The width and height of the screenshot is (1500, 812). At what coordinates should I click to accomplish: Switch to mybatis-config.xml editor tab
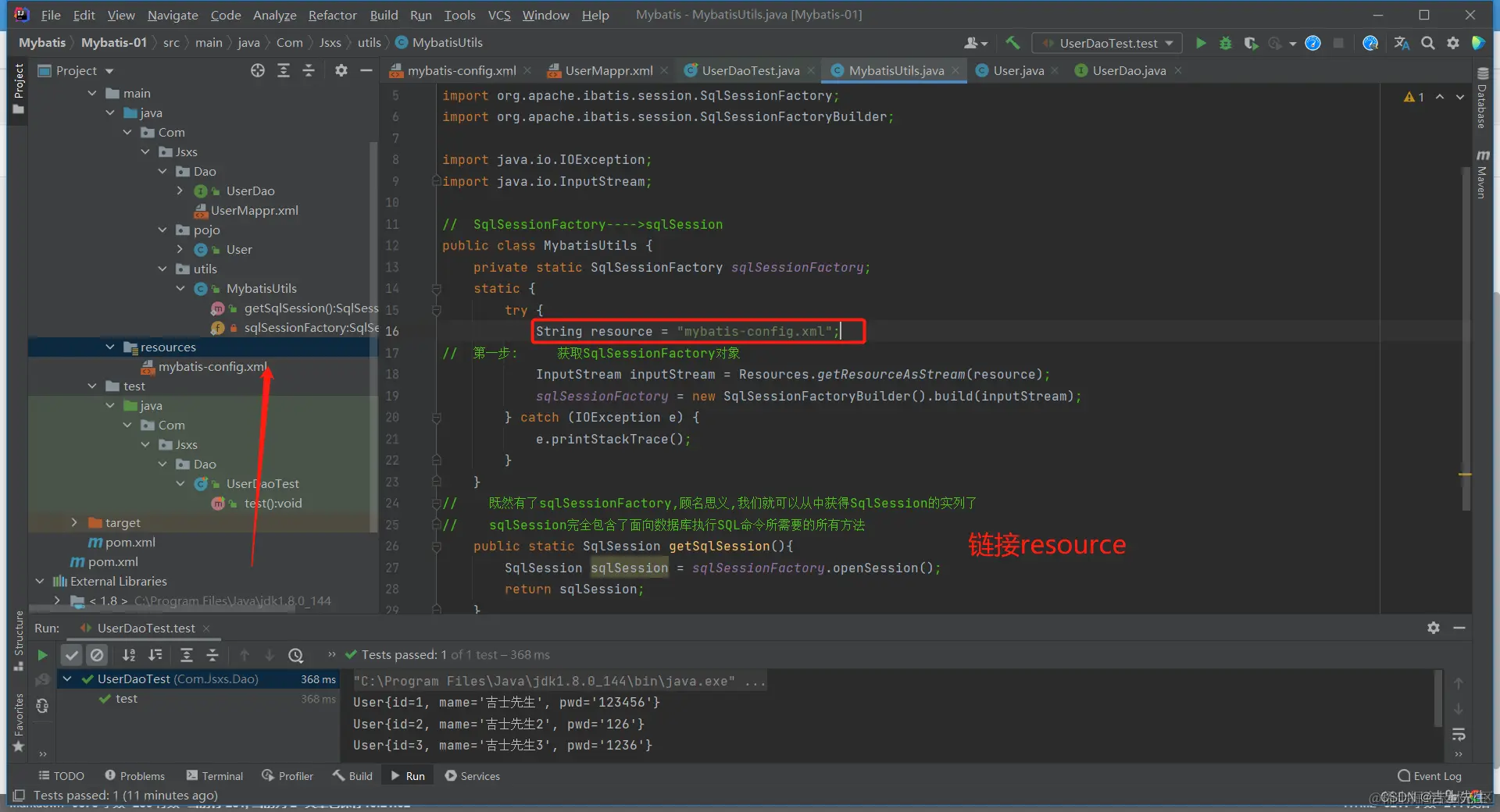coord(461,70)
